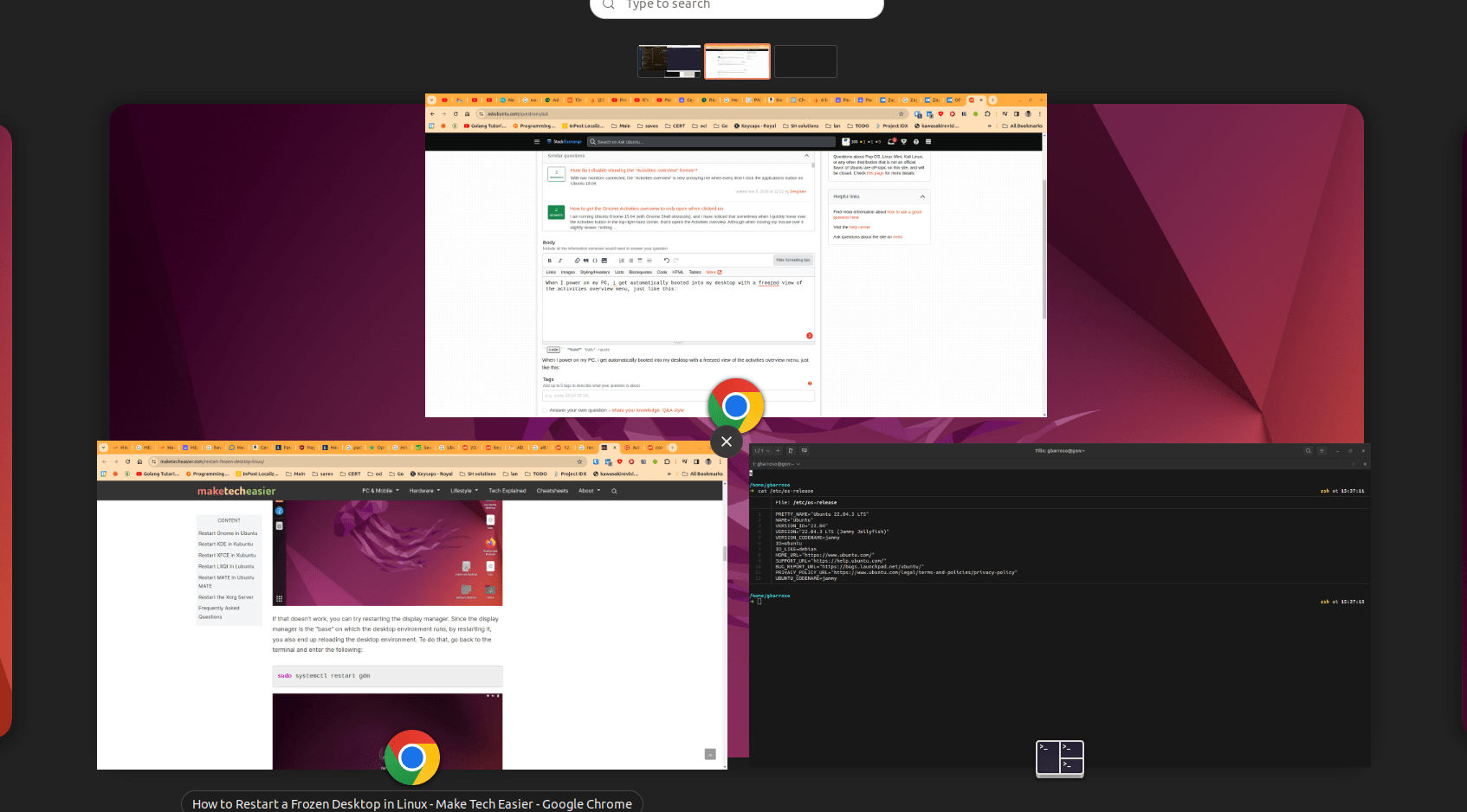Viewport: 1467px width, 812px height.
Task: Open the About dropdown menu
Action: [587, 491]
